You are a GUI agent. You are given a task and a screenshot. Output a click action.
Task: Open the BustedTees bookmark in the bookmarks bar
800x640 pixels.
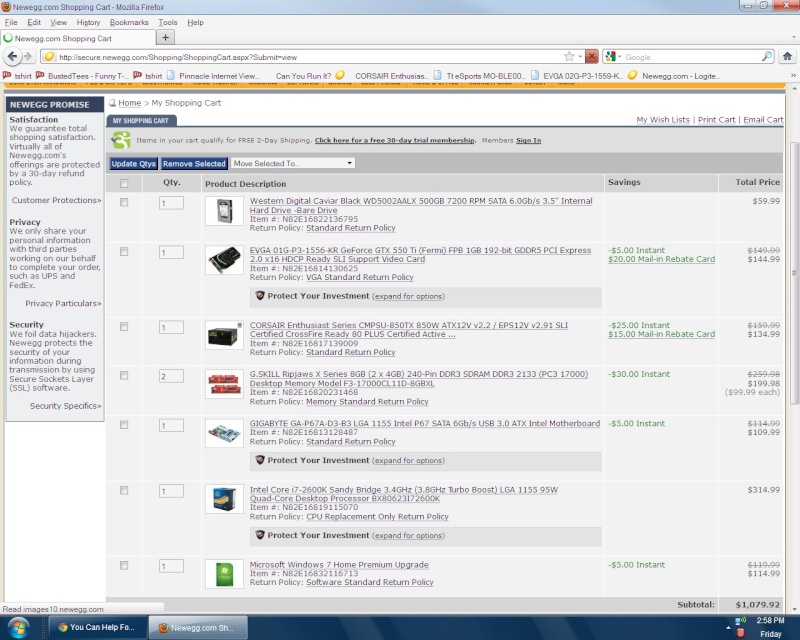(x=82, y=76)
